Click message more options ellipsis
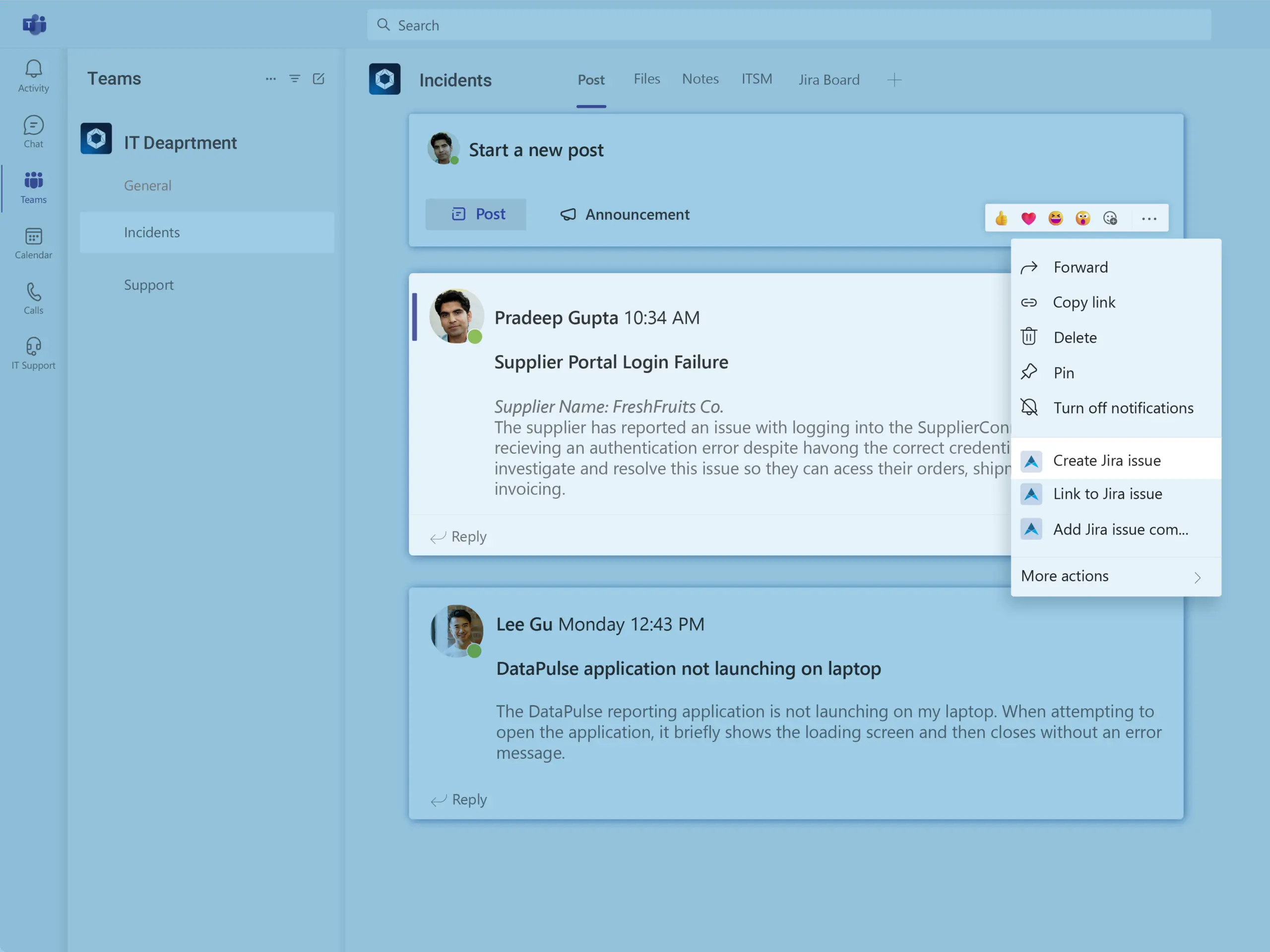 pyautogui.click(x=1149, y=219)
